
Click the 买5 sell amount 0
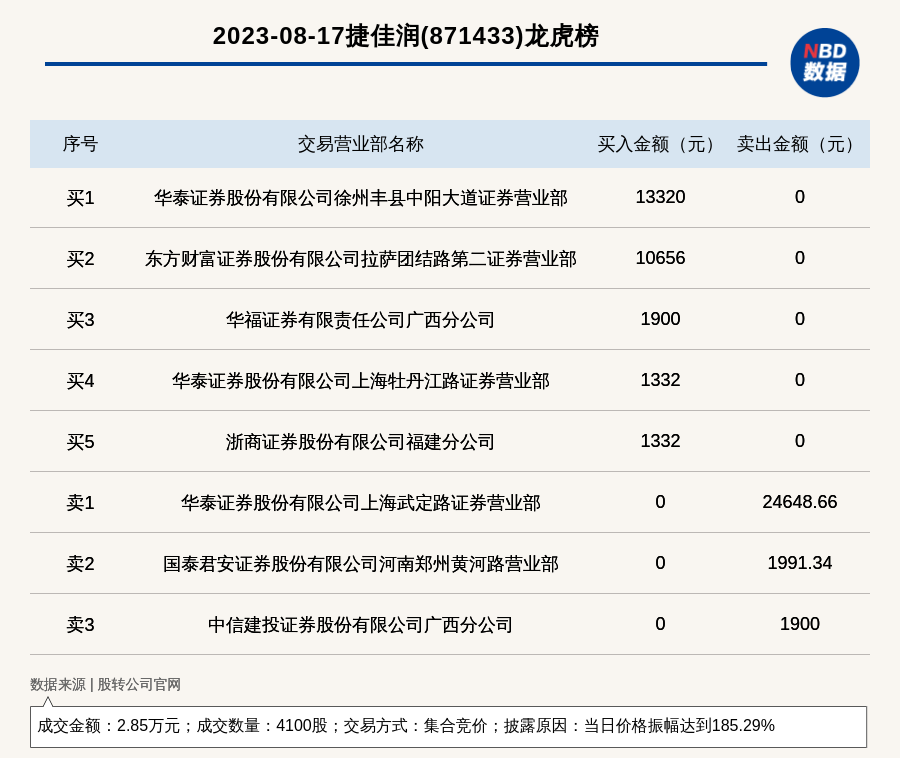click(800, 441)
